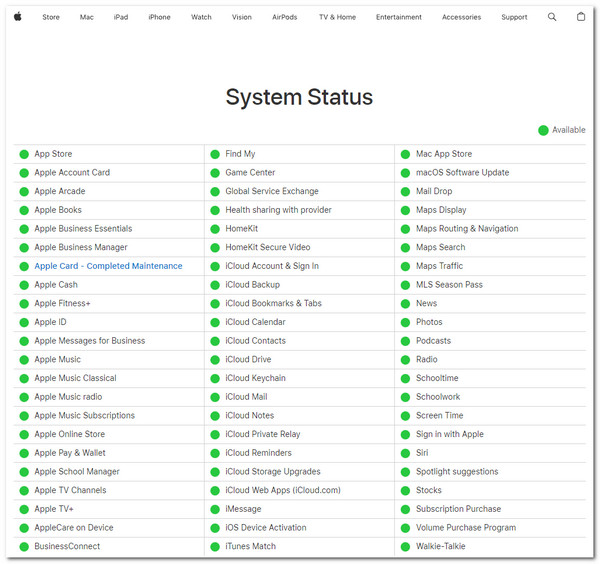The width and height of the screenshot is (600, 564).
Task: Open the Mac menu
Action: pos(86,17)
